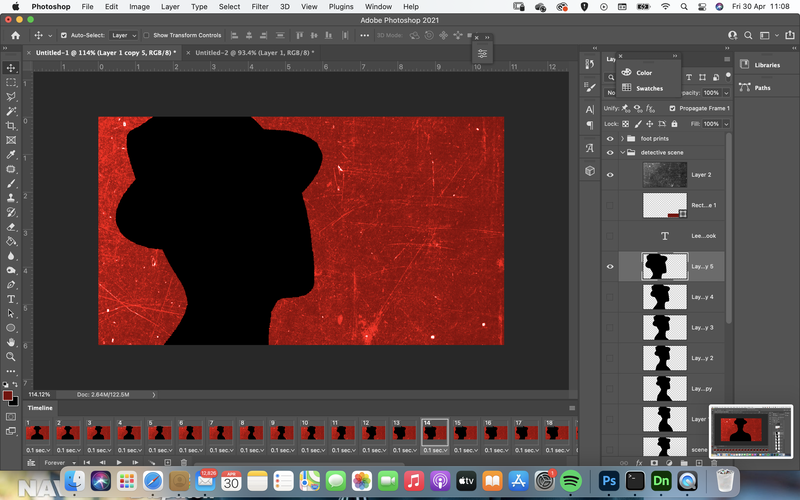Switch to the Untitled-2 document tab

pyautogui.click(x=254, y=53)
